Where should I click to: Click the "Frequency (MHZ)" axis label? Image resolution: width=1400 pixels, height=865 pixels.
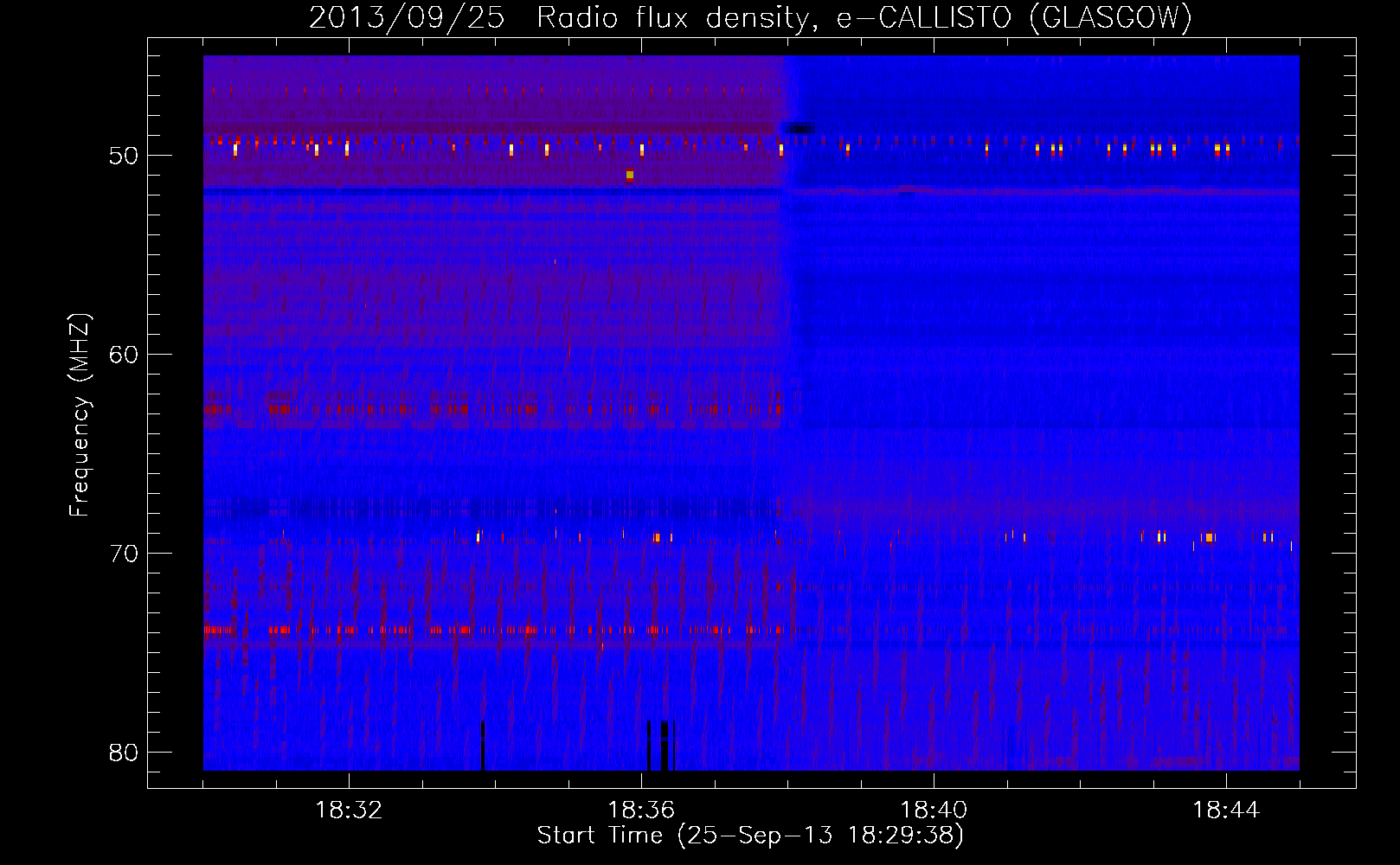(80, 415)
